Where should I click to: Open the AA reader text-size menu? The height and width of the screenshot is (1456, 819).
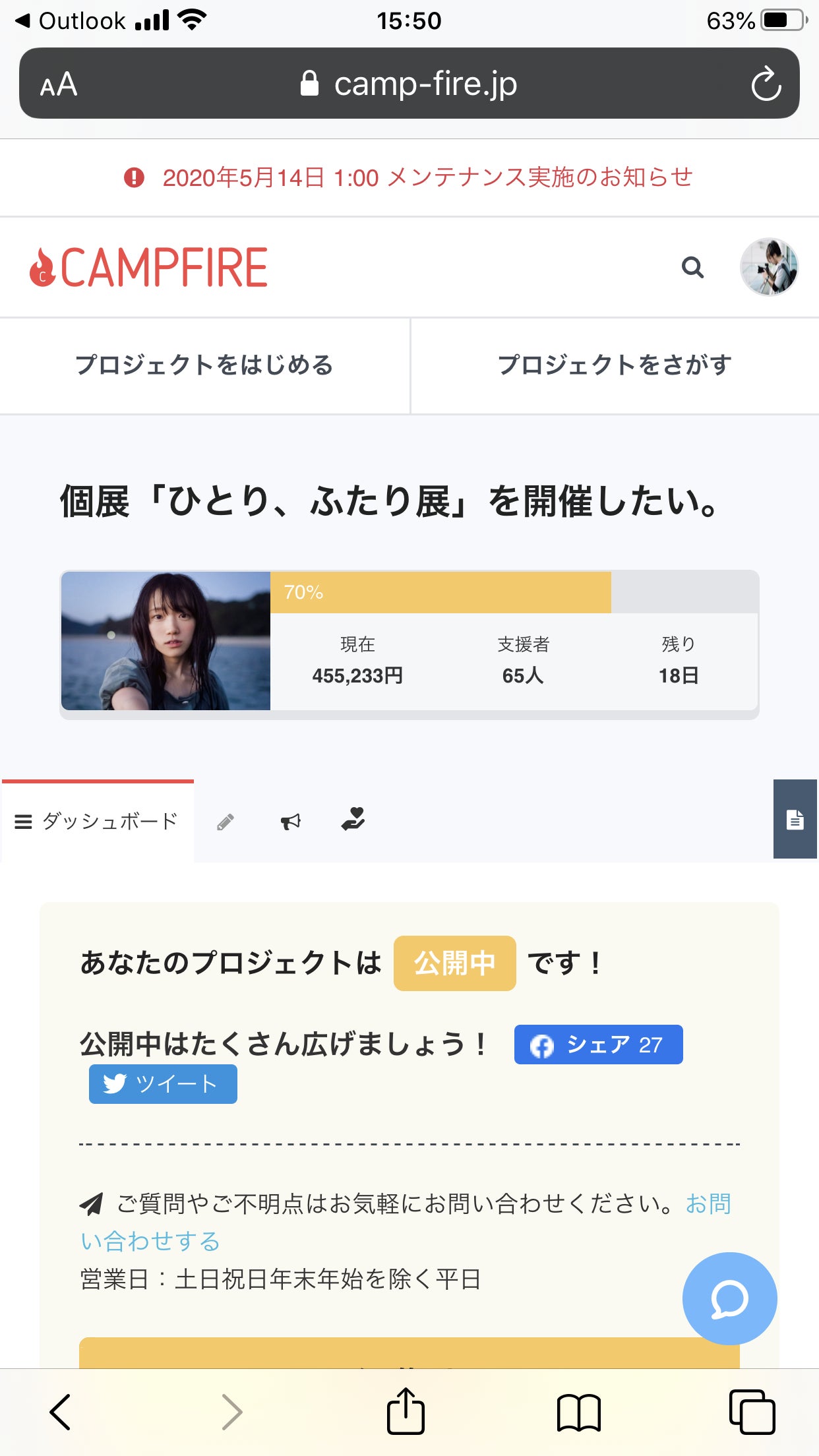point(59,84)
